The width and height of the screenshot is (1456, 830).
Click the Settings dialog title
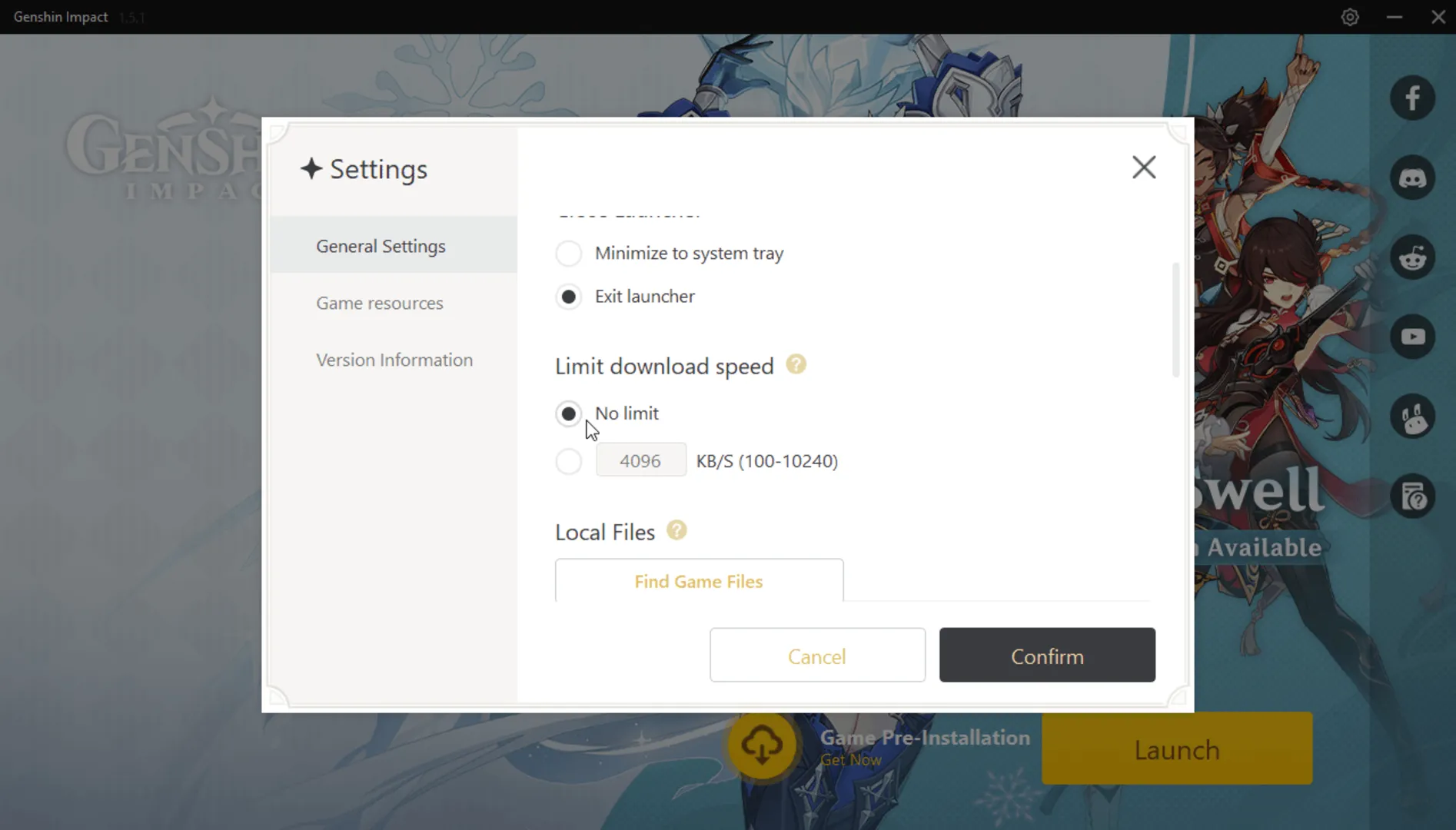[x=378, y=169]
